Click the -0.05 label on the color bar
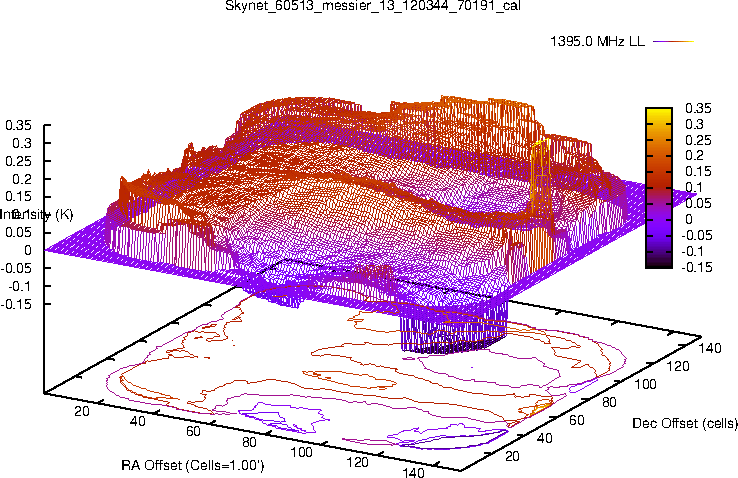This screenshot has height=478, width=738. tap(697, 235)
